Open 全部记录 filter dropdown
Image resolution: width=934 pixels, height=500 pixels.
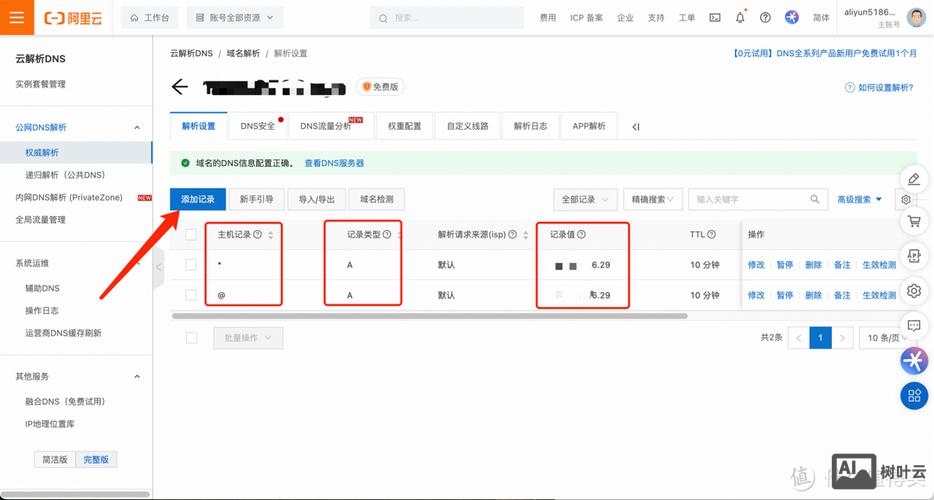tap(584, 199)
